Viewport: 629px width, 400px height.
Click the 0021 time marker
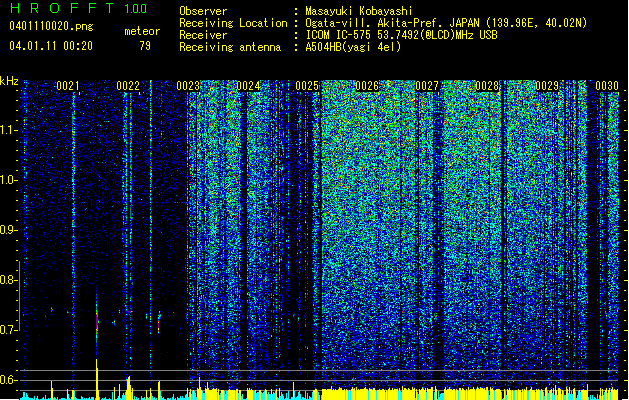(67, 86)
